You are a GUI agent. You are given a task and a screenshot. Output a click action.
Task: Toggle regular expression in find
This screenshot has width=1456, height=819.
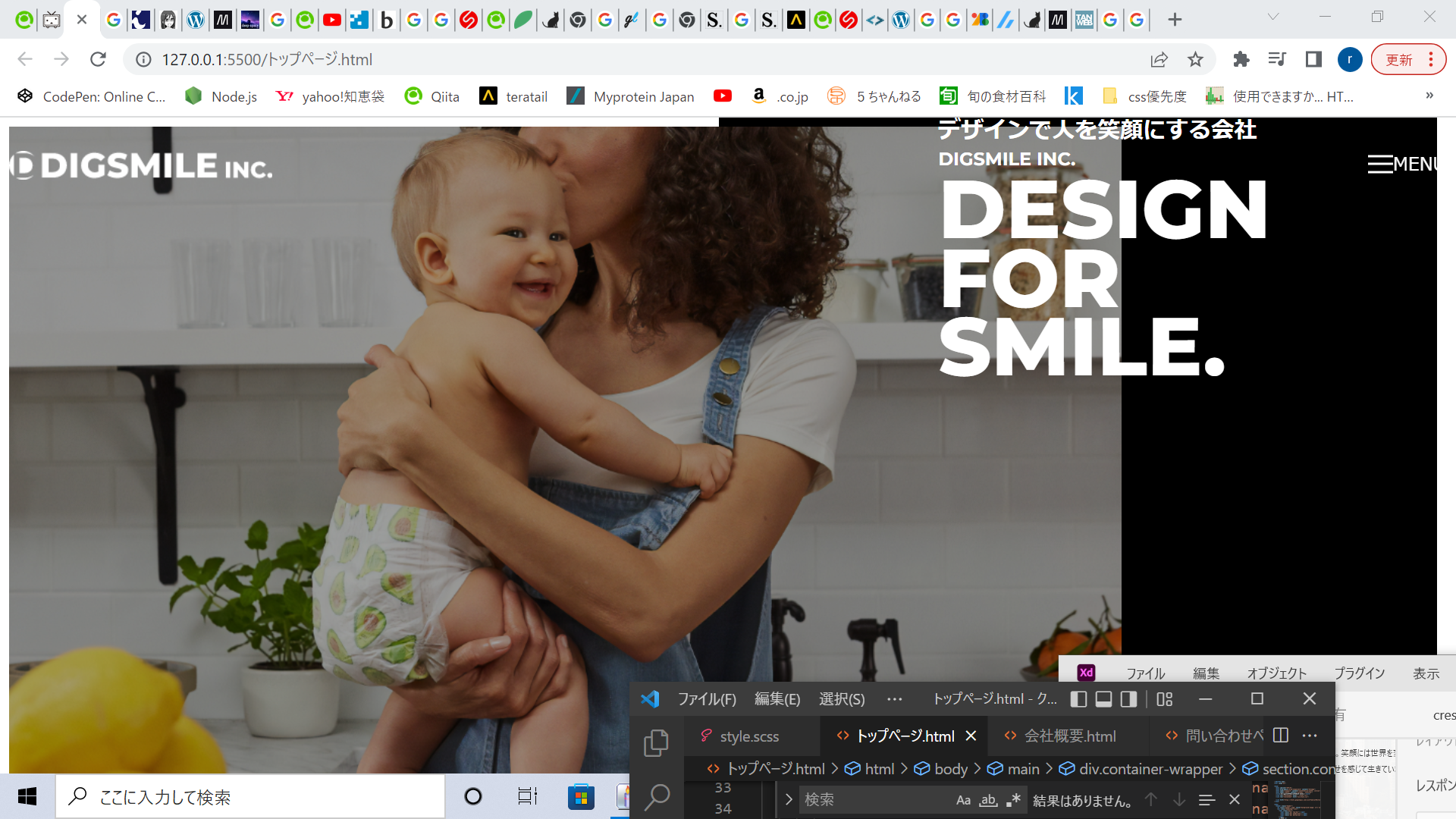point(1013,800)
